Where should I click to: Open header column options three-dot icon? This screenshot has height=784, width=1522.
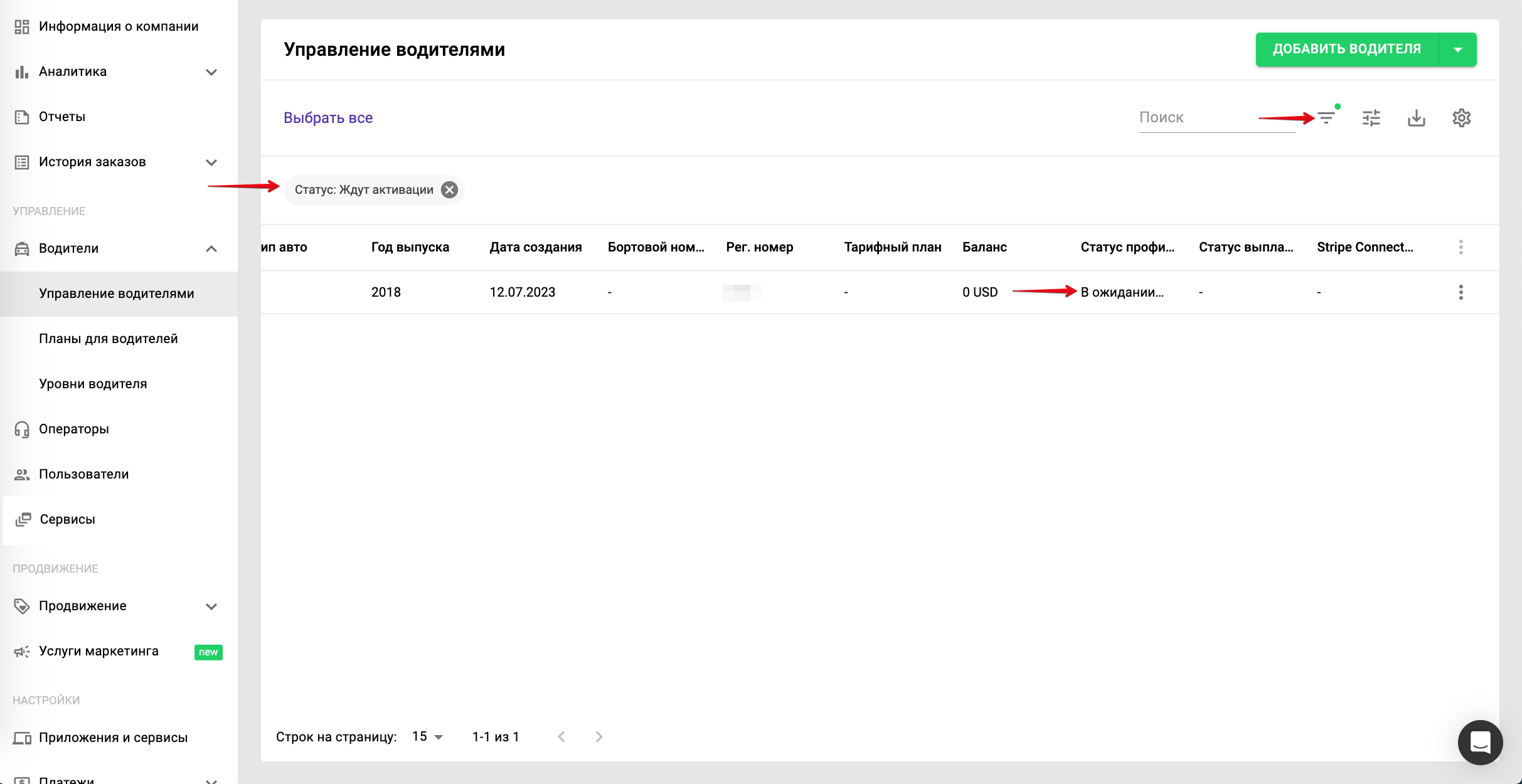click(x=1461, y=247)
